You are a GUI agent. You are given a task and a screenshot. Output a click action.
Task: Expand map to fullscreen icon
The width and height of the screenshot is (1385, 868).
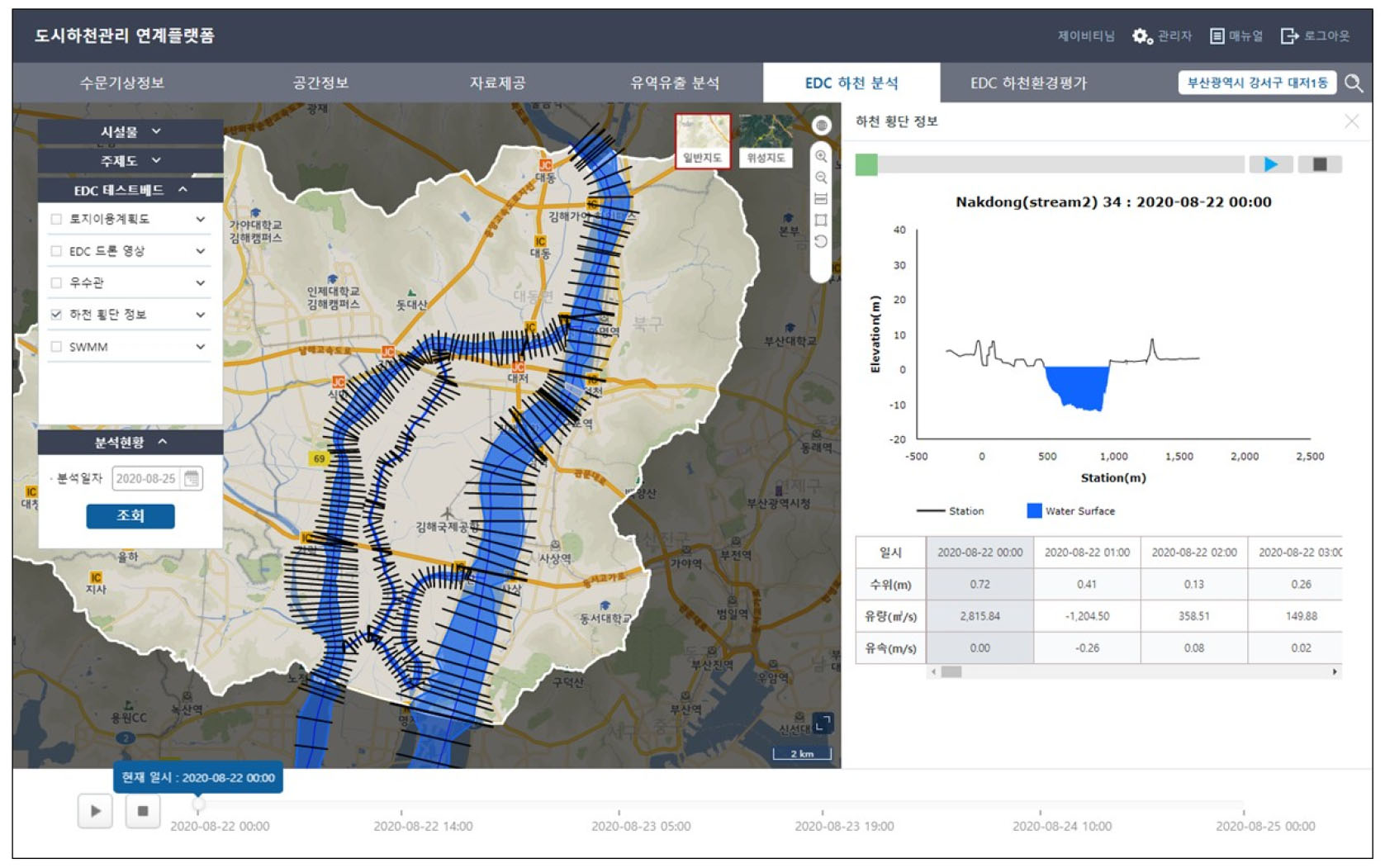(x=822, y=723)
